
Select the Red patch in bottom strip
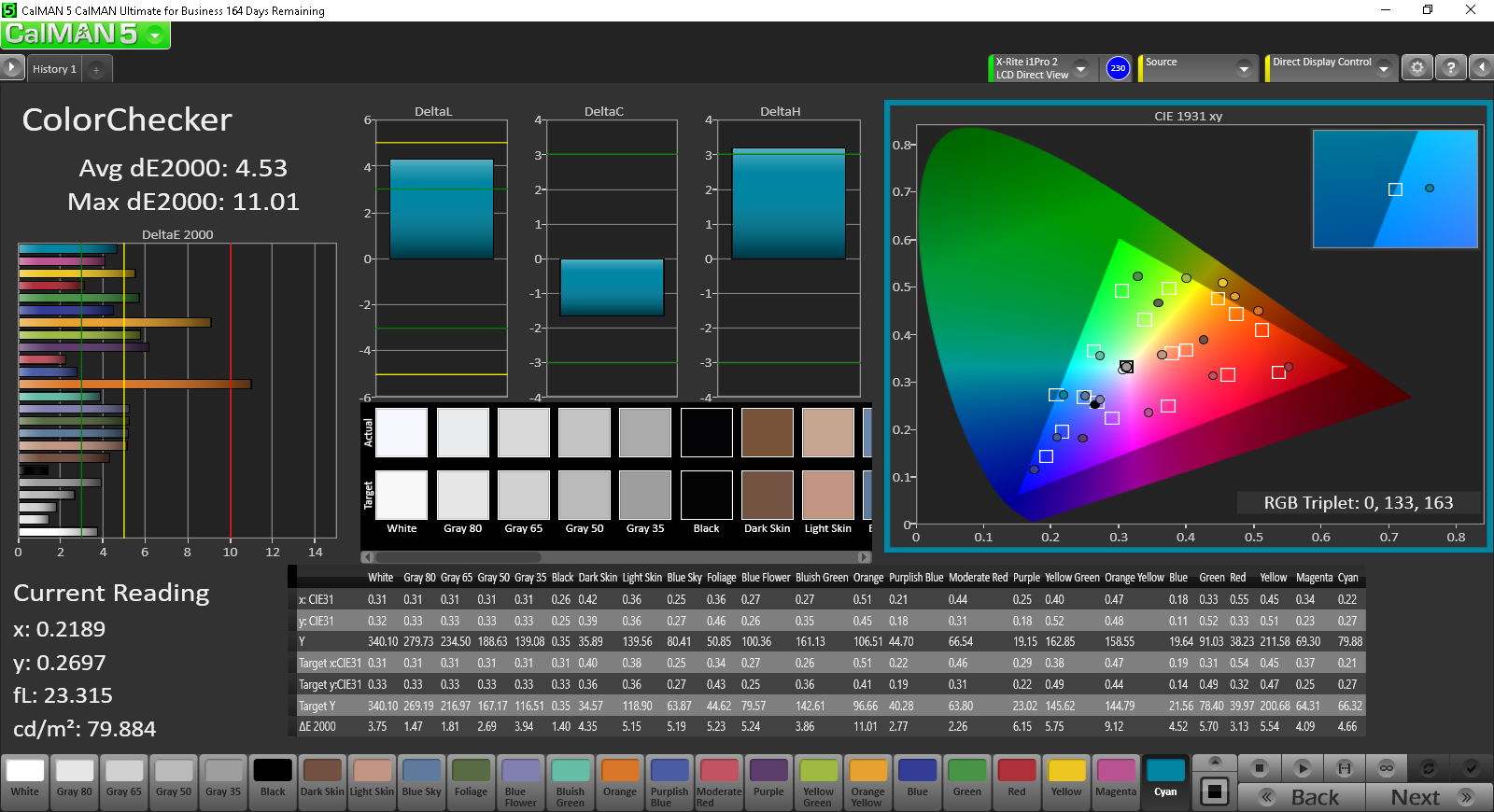(1016, 781)
